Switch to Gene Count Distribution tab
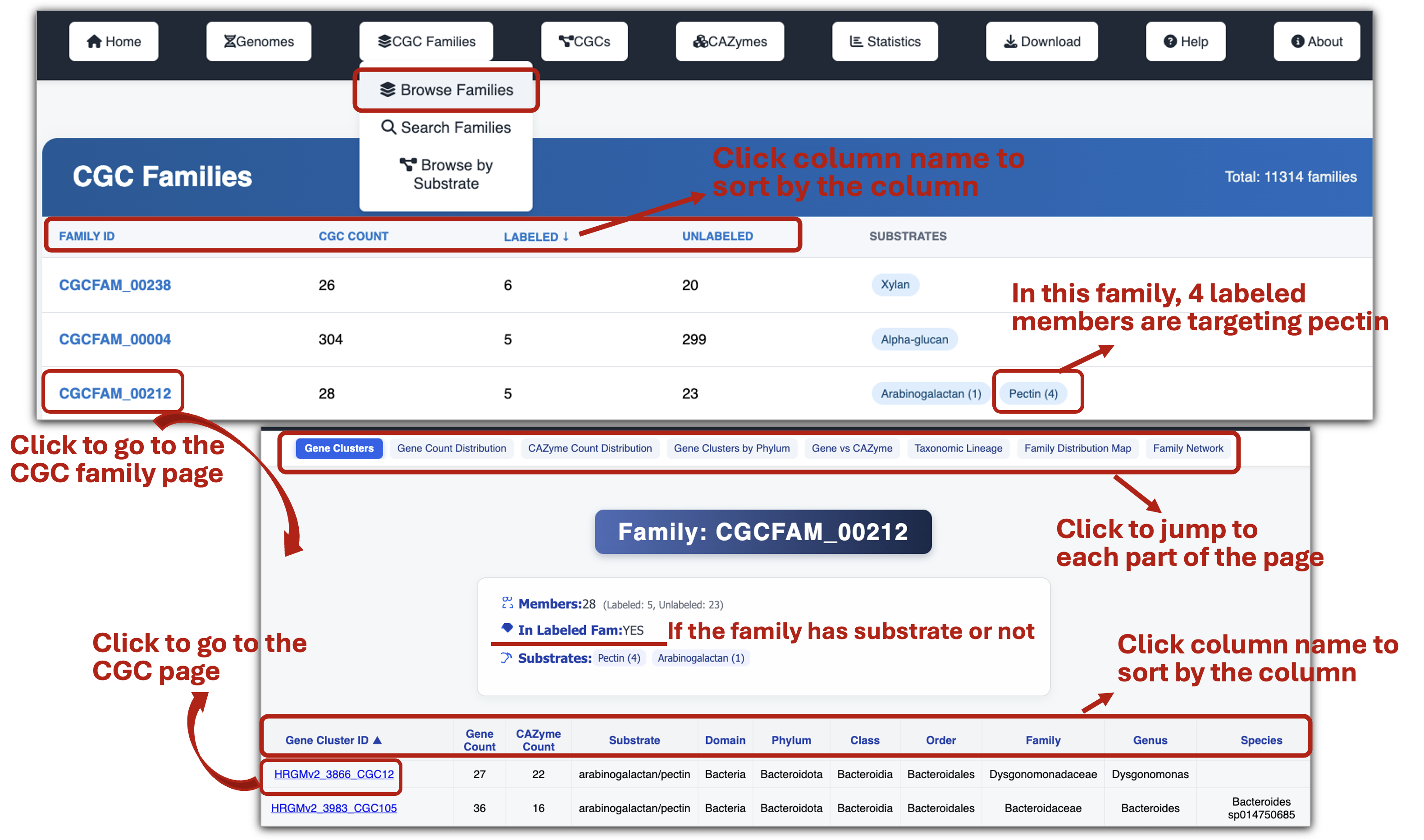 click(x=451, y=448)
